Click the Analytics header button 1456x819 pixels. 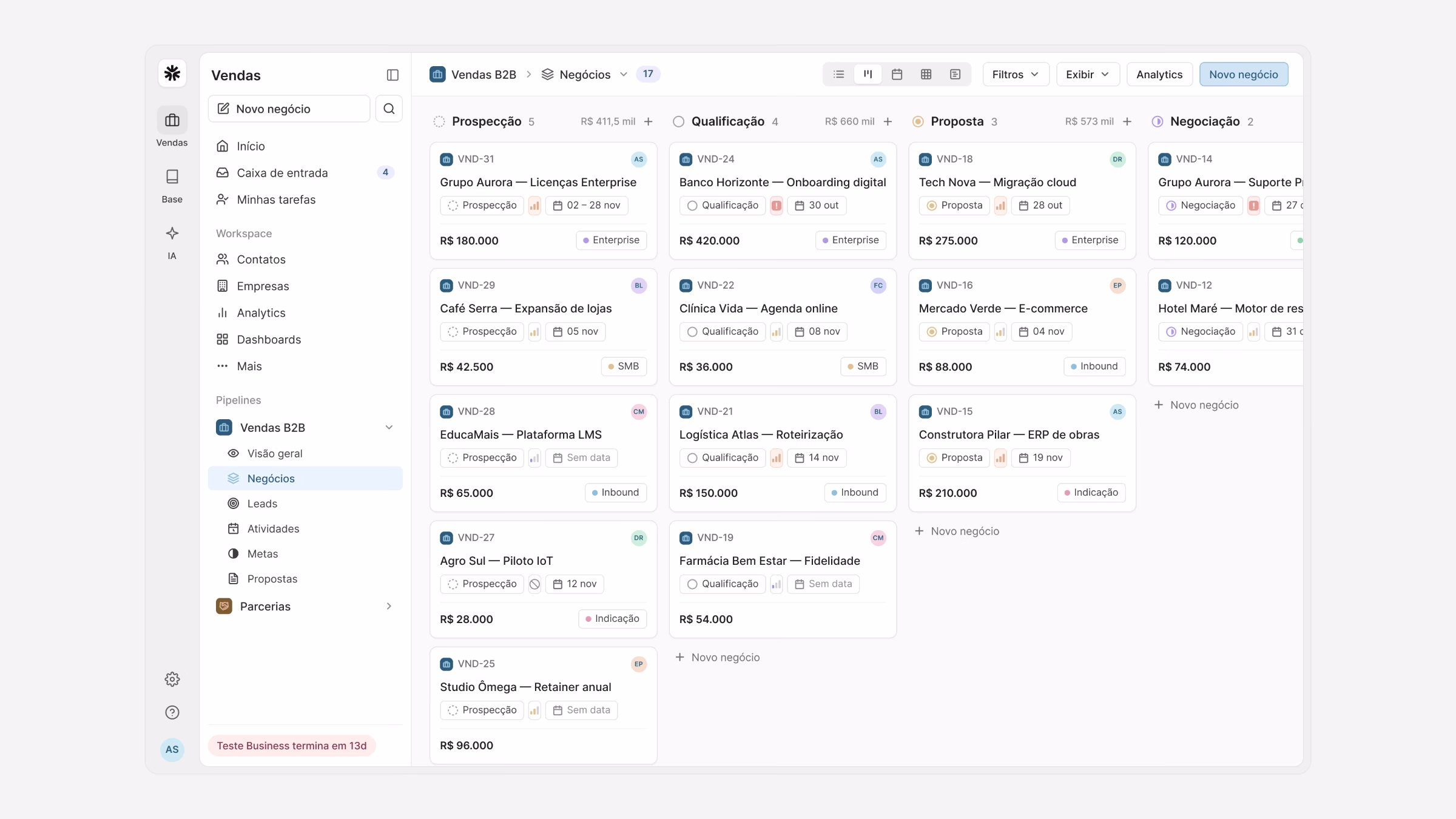1159,74
